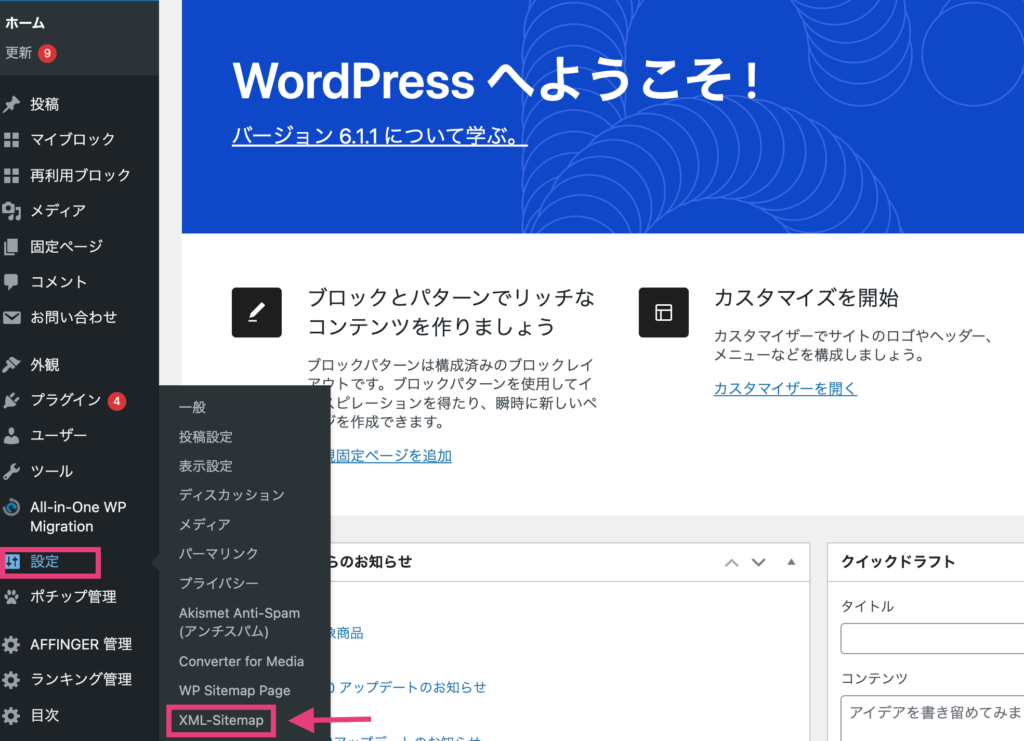Follow the バージョン 6.1.1 について学ぶ link
Screen dimensions: 1024x741
coord(379,135)
